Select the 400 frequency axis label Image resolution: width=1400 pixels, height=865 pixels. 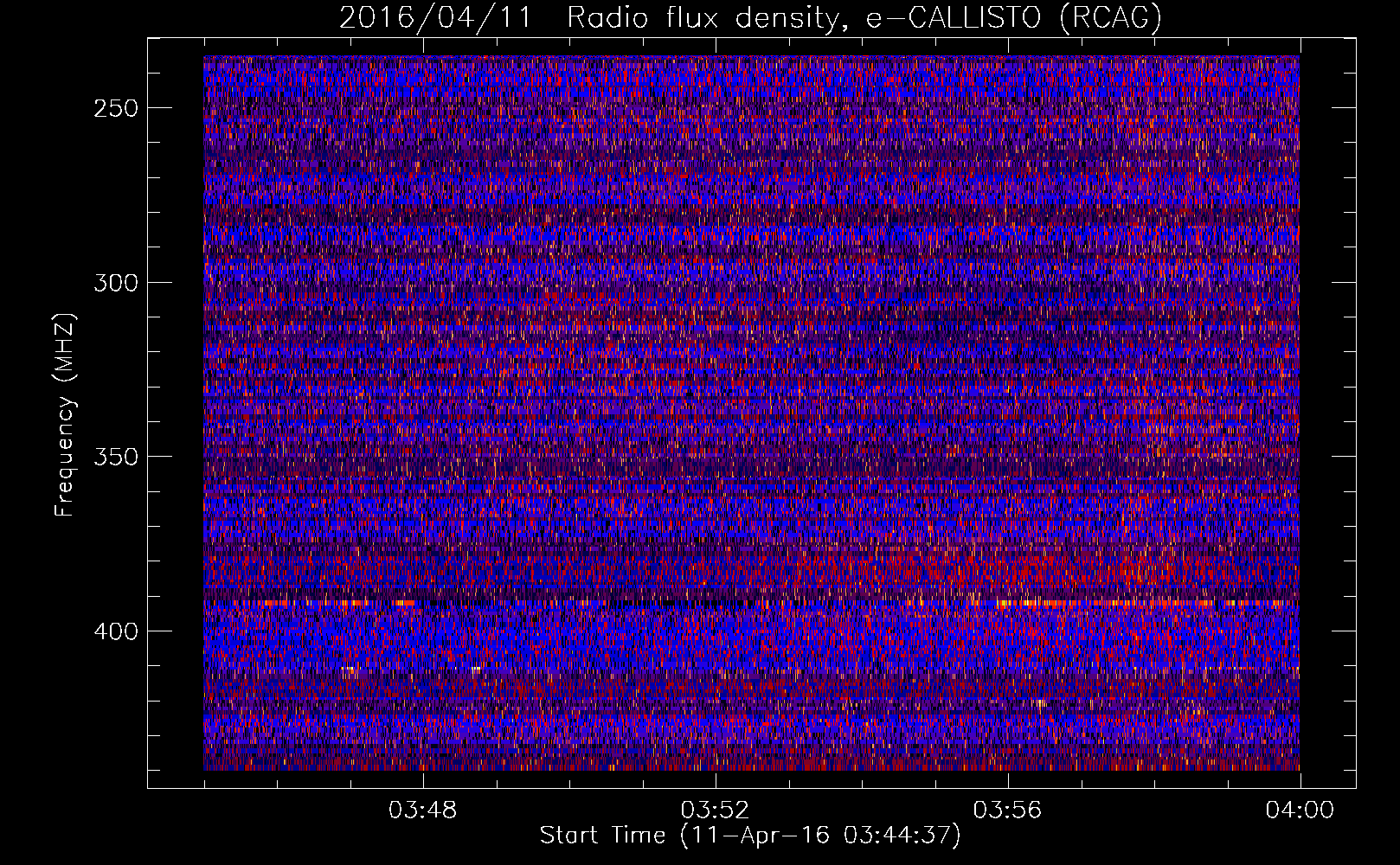pos(115,631)
